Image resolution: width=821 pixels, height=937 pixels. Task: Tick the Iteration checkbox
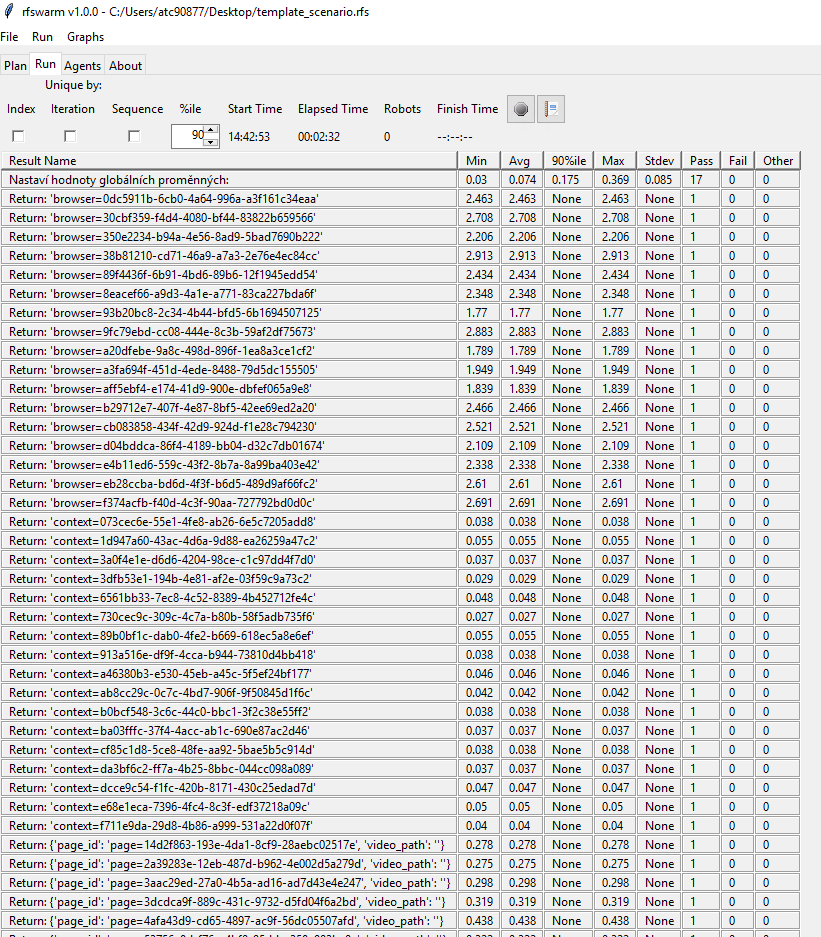click(70, 136)
